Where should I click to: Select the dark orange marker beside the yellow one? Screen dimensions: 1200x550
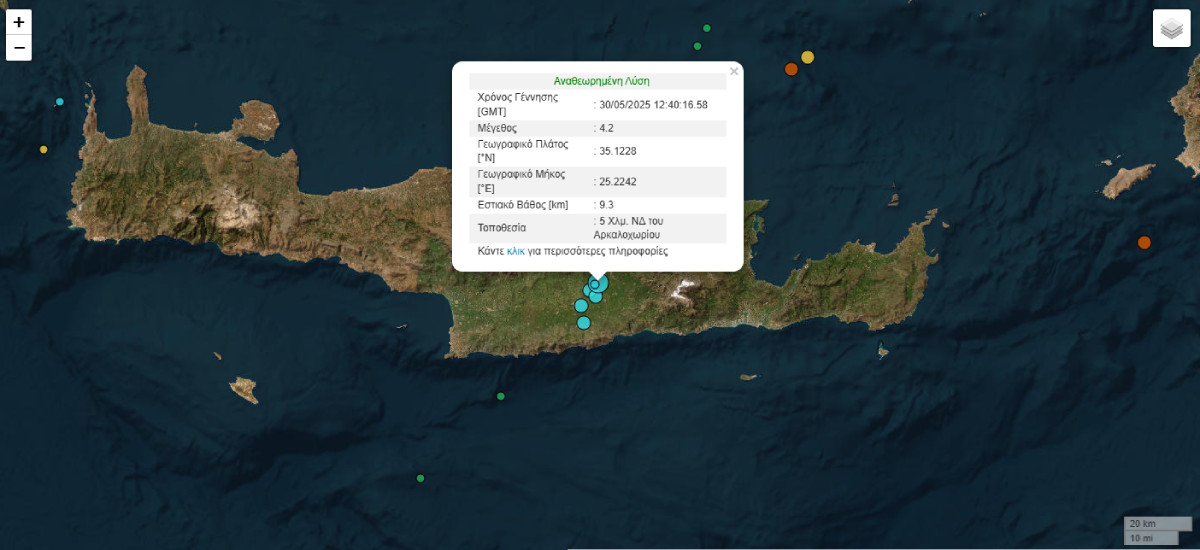(791, 69)
